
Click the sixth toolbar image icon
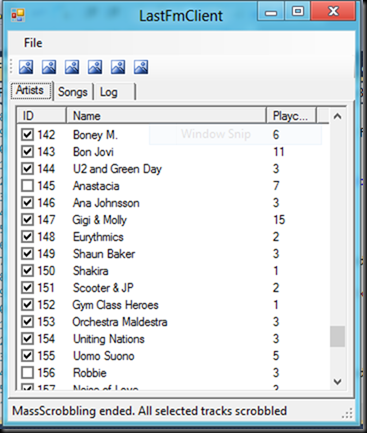tap(141, 67)
